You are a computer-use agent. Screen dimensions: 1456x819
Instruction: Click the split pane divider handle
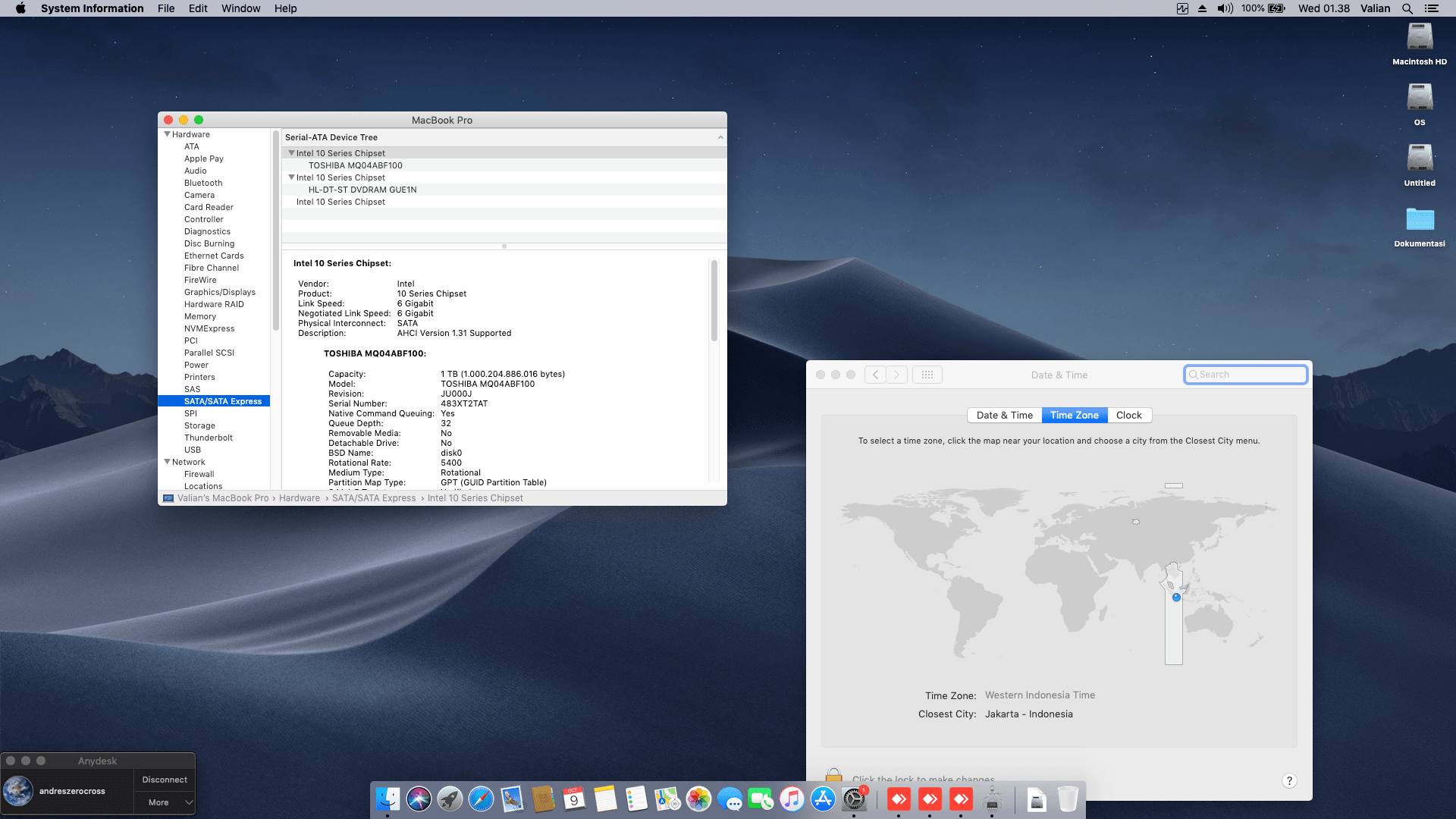(504, 246)
